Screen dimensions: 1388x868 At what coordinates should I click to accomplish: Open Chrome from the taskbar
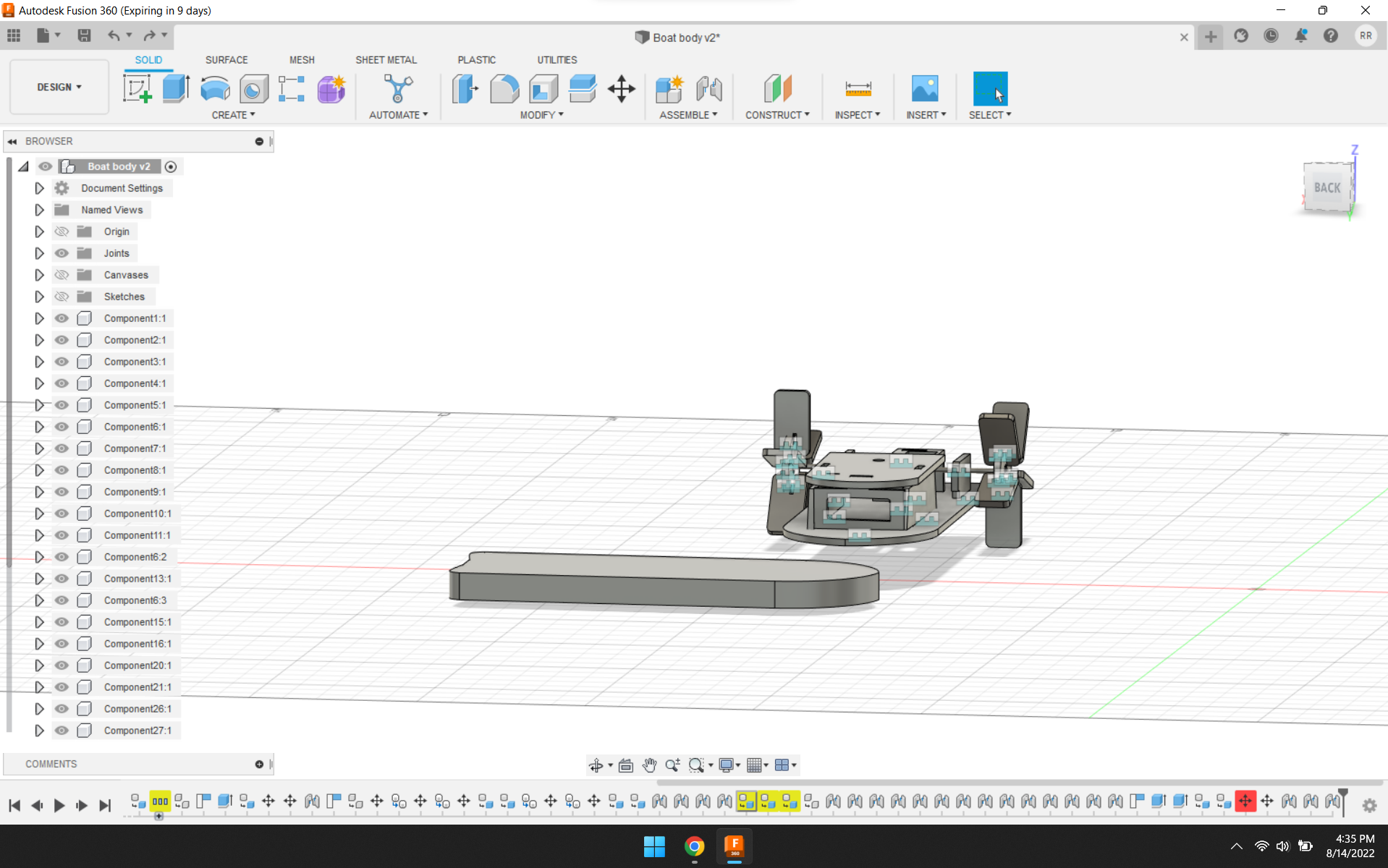click(693, 846)
